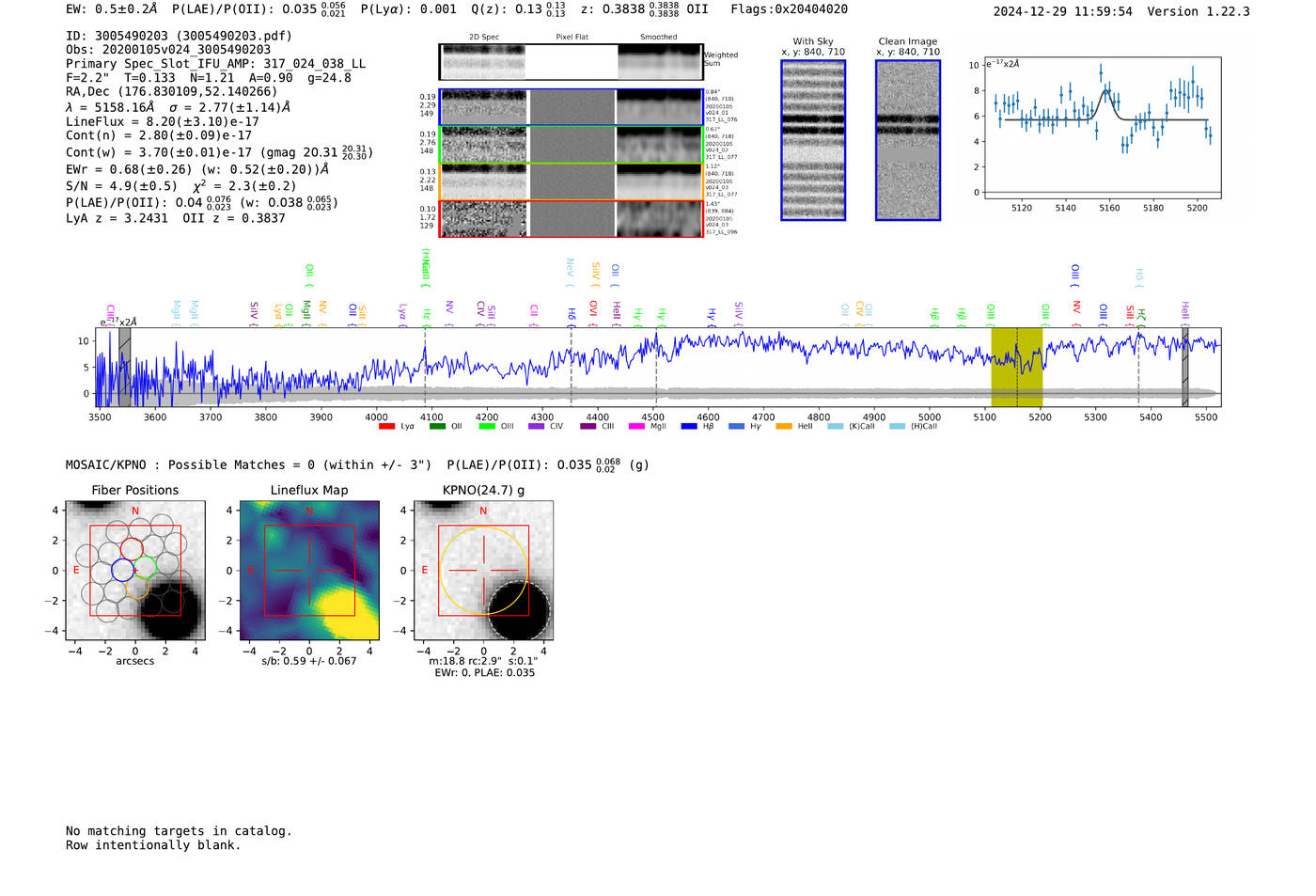
Task: Click the "s/b: 0.59 +/- 0.067" label
Action: [x=309, y=662]
